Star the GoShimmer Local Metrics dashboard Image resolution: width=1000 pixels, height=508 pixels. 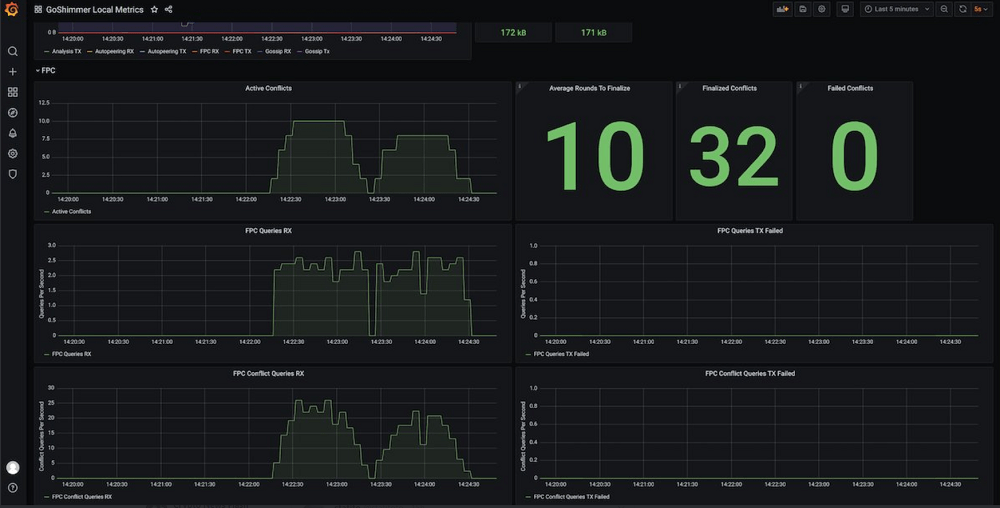(154, 10)
